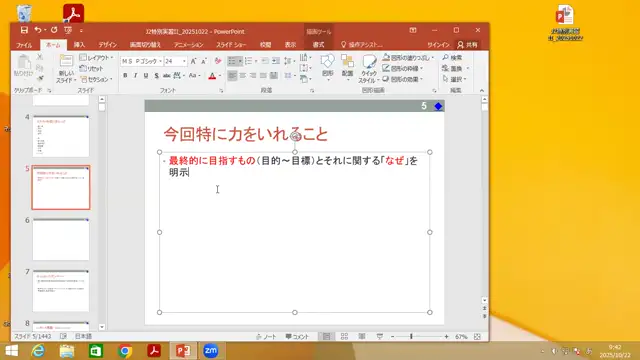Apply the red font color swatch
The height and width of the screenshot is (360, 640).
pyautogui.click(x=212, y=76)
